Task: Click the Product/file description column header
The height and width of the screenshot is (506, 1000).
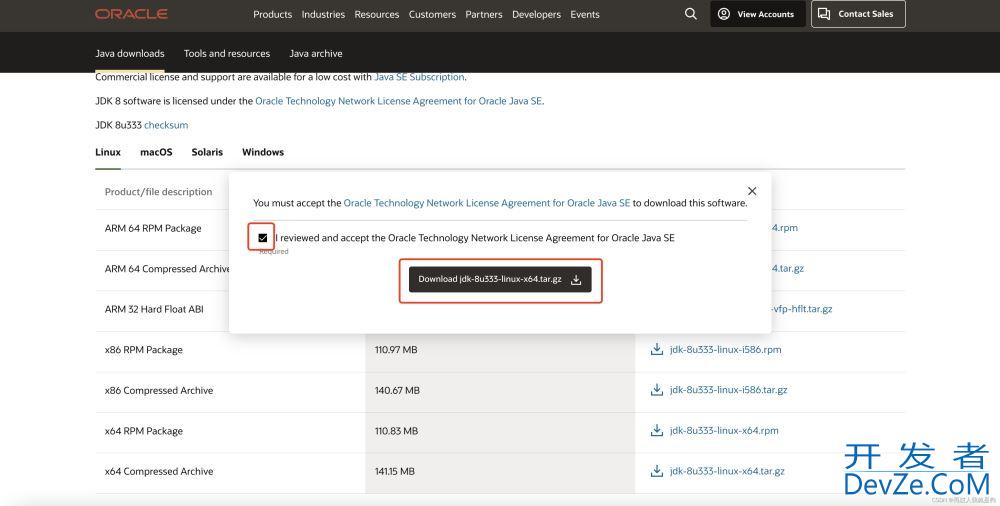Action: [x=158, y=191]
